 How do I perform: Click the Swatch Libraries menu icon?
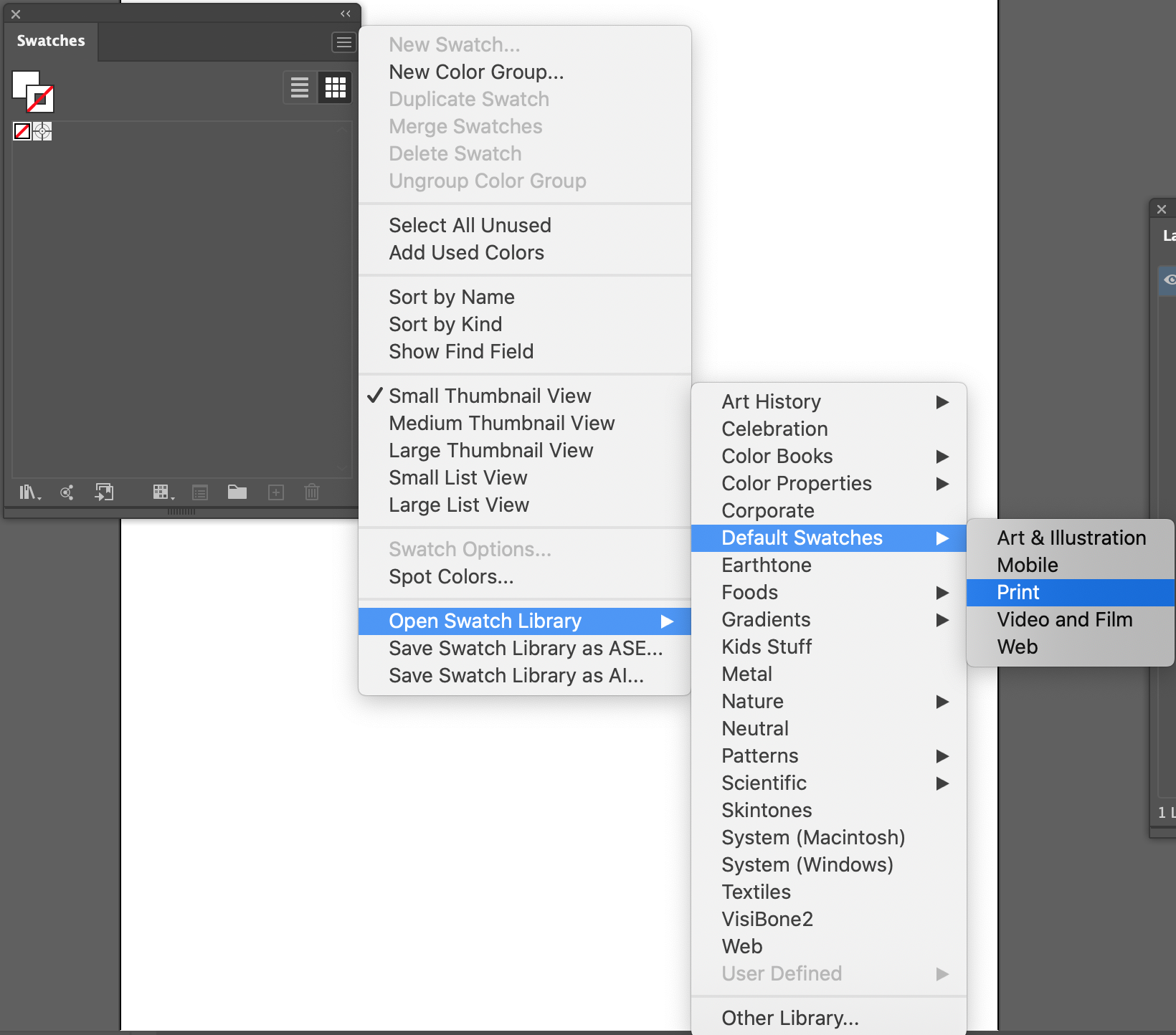coord(29,492)
